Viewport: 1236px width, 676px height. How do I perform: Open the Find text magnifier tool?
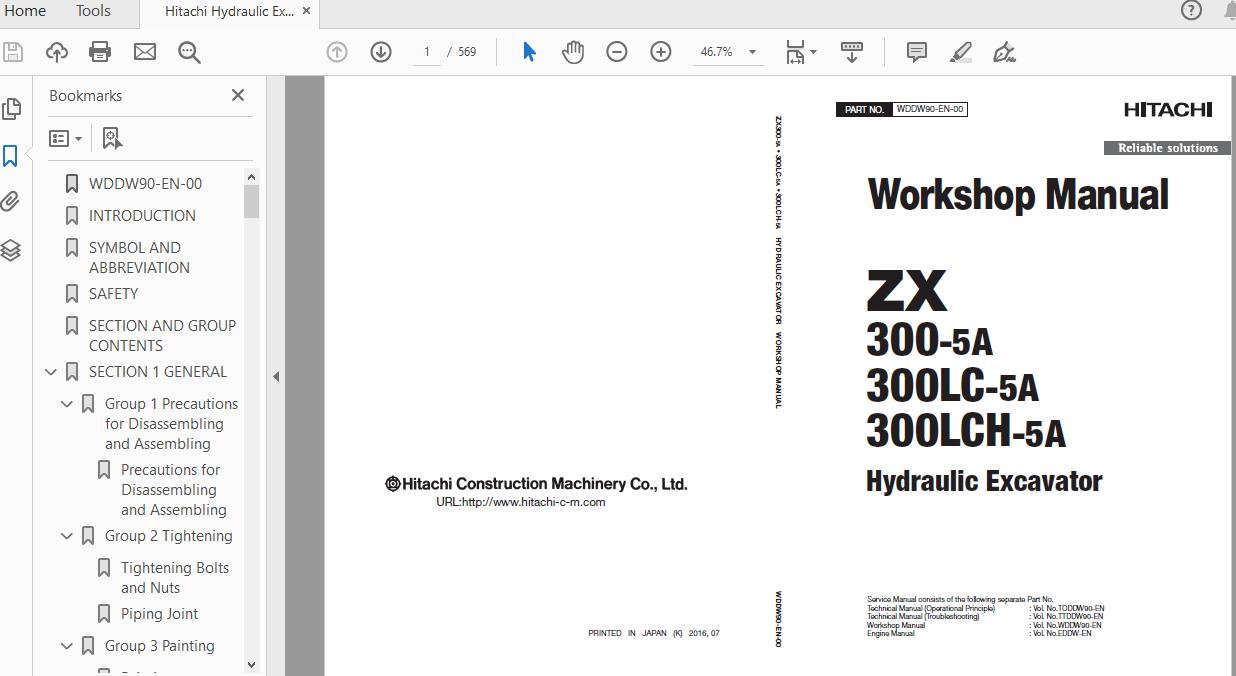click(189, 52)
